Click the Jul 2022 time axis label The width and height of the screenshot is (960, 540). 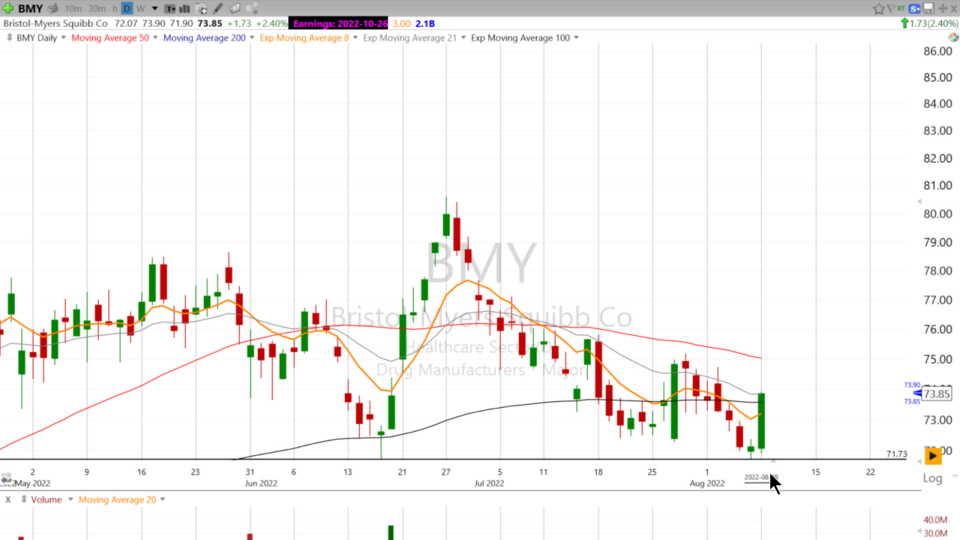tap(489, 483)
